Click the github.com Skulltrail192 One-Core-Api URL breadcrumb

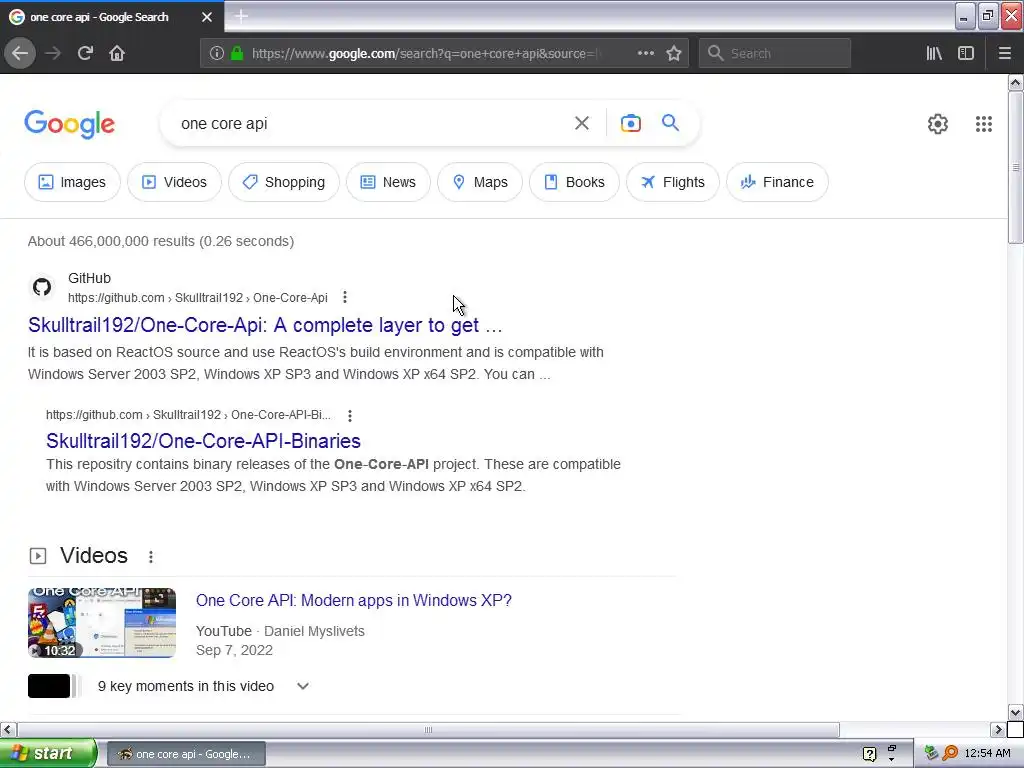(x=198, y=298)
